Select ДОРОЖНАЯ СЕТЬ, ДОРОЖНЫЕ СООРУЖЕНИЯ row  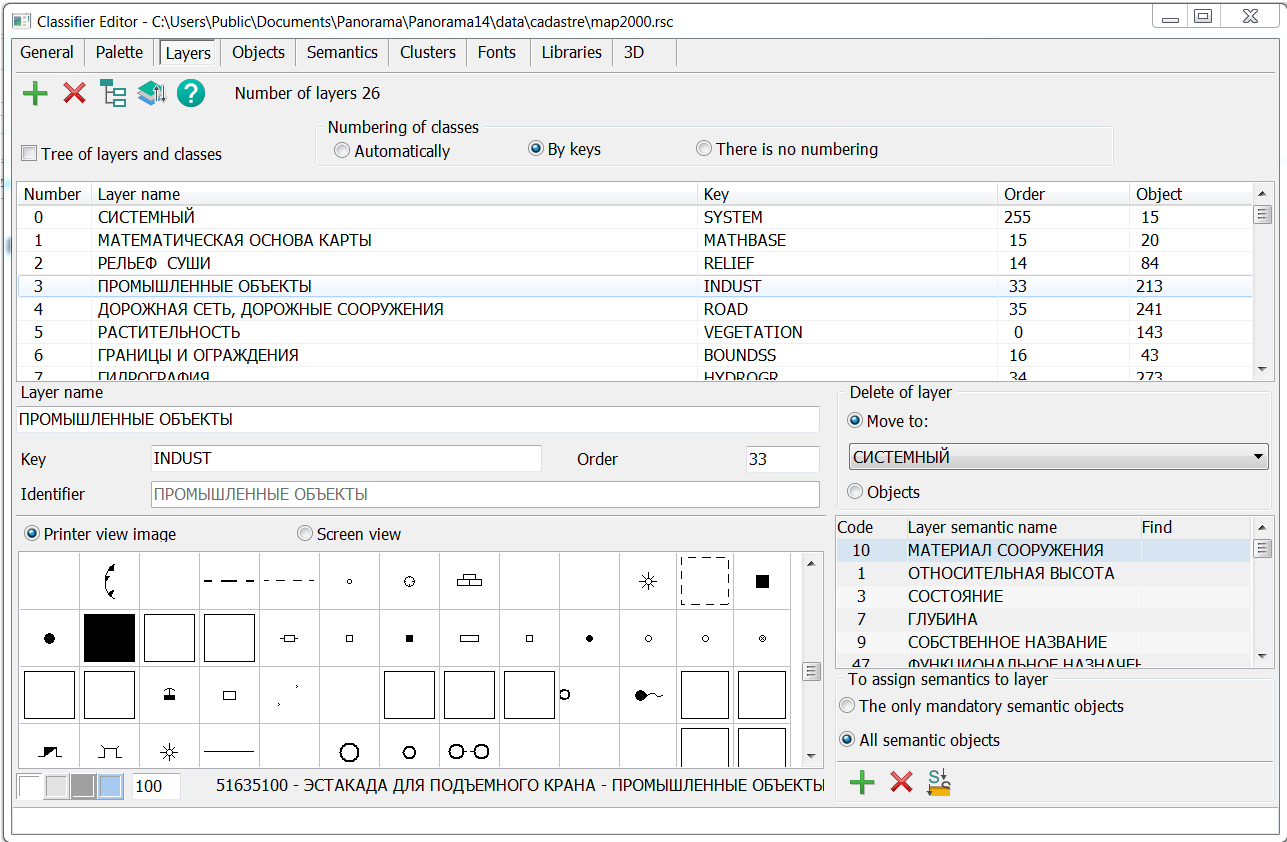point(635,309)
